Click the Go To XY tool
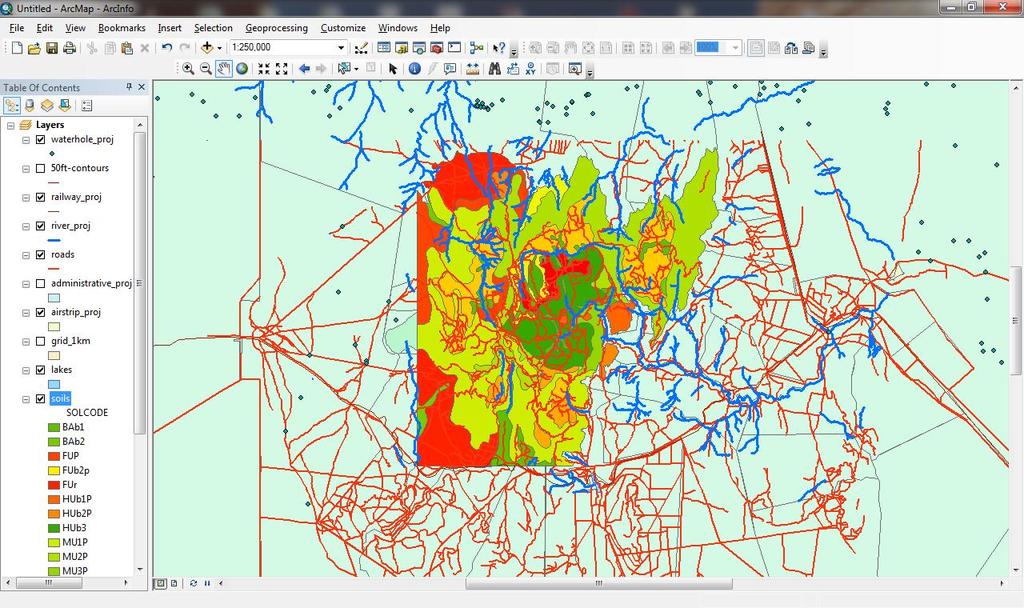This screenshot has height=608, width=1024. tap(530, 69)
